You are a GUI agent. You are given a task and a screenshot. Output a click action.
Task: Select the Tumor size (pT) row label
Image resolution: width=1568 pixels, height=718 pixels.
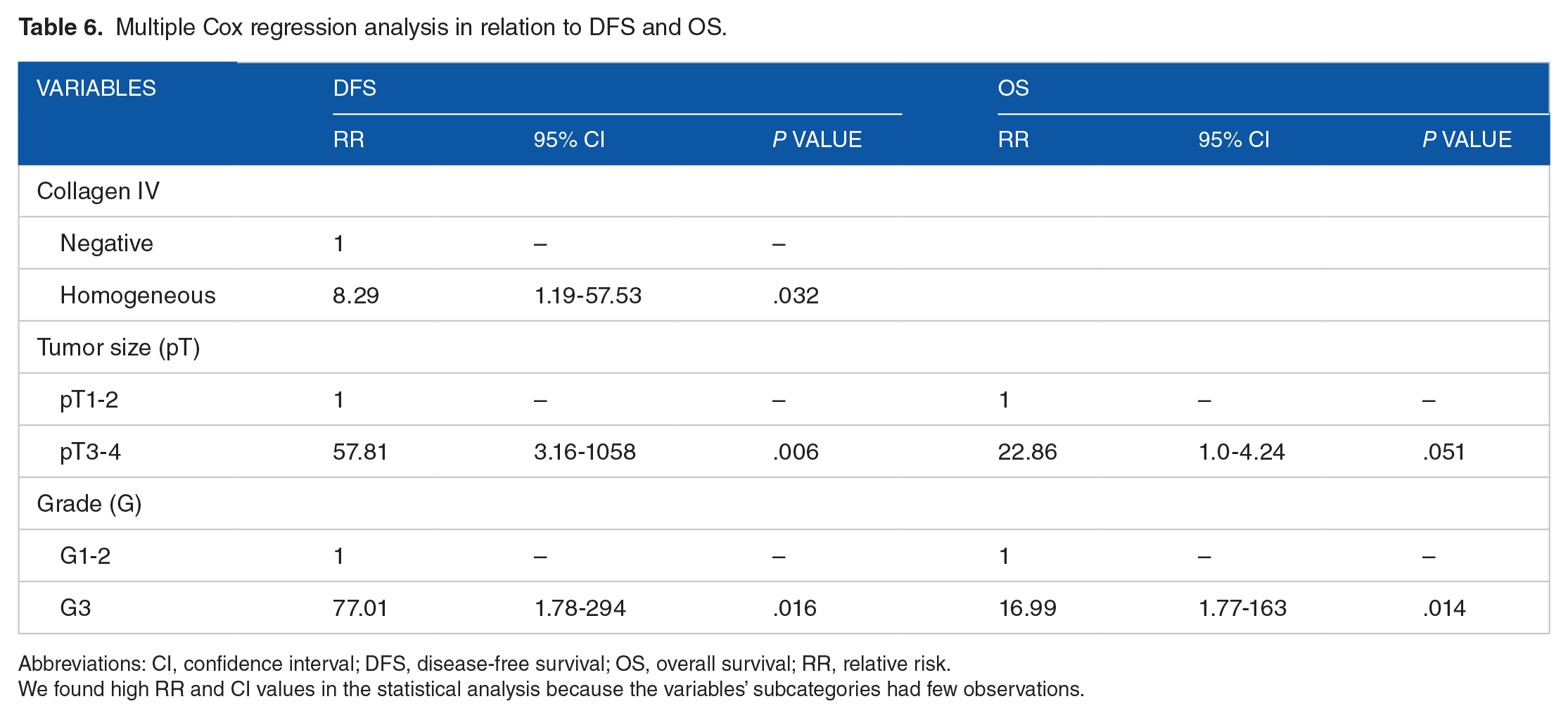point(118,347)
